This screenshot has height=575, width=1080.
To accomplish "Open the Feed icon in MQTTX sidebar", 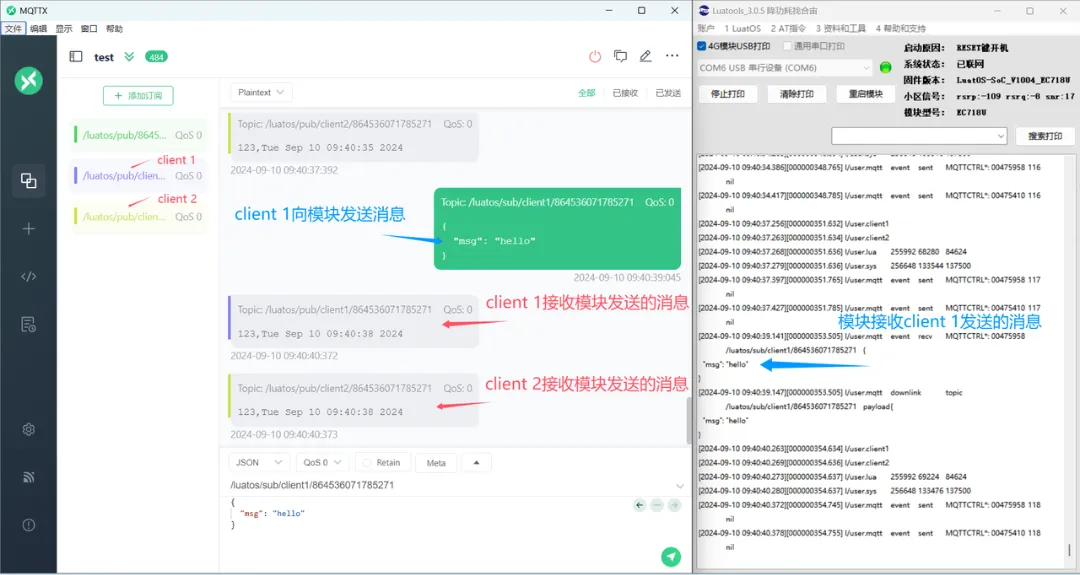I will (x=28, y=477).
